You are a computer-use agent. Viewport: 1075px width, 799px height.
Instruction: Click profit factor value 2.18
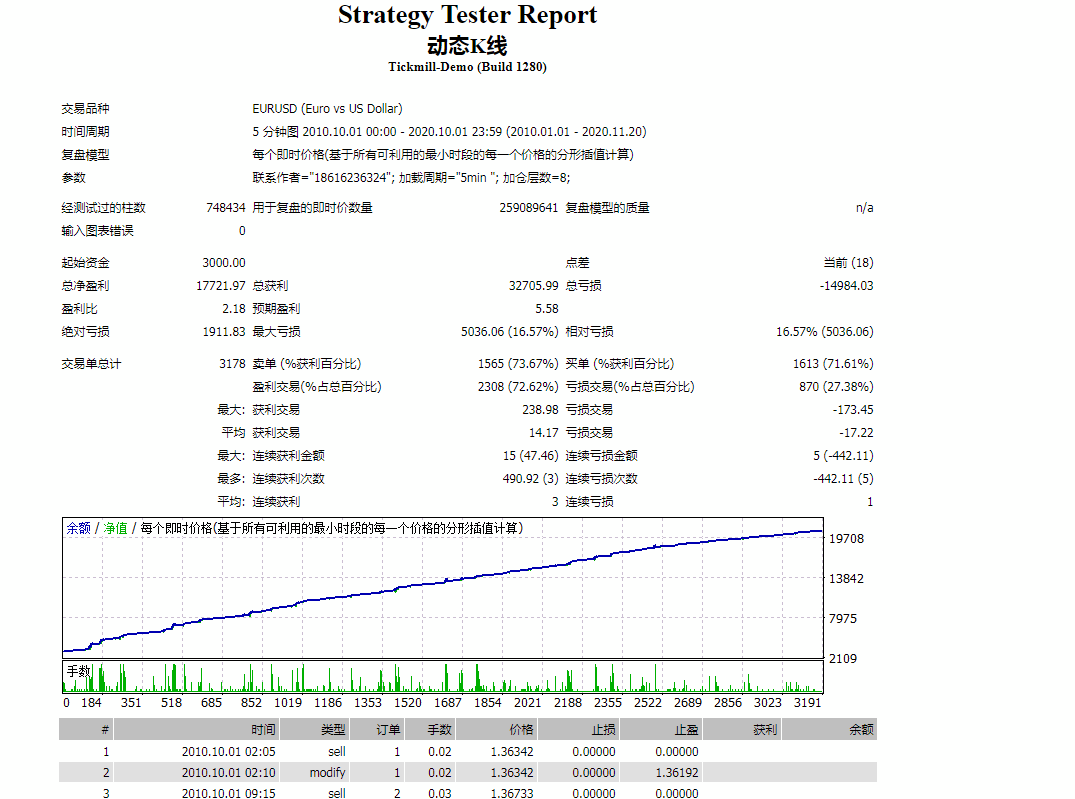point(234,309)
